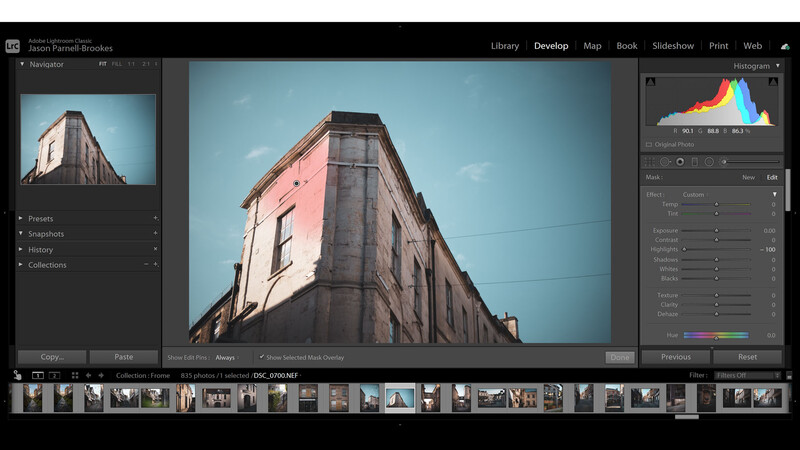Switch to the Develop module
Screen dimensions: 800x450
pos(551,46)
